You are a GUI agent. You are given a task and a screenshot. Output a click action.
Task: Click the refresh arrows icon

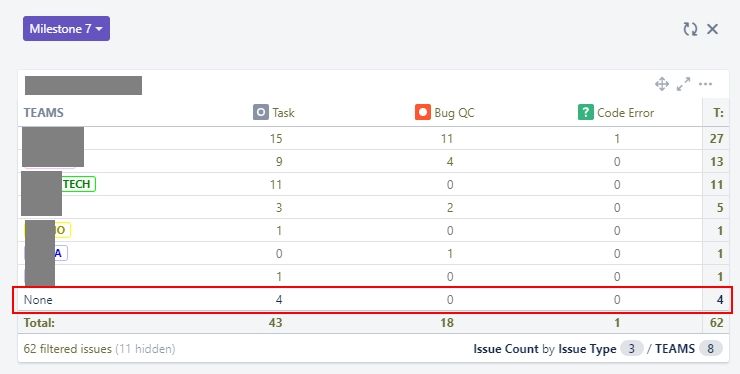[690, 29]
